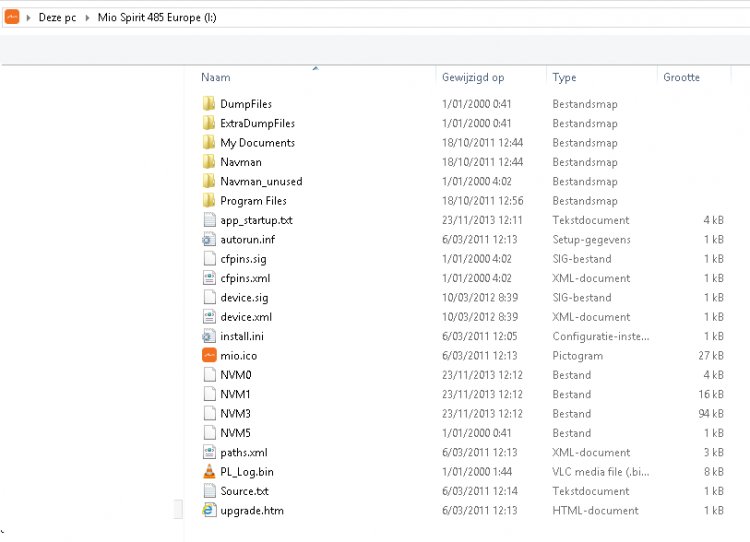Select the install.ini settings icon
The height and width of the screenshot is (542, 750).
(x=209, y=336)
